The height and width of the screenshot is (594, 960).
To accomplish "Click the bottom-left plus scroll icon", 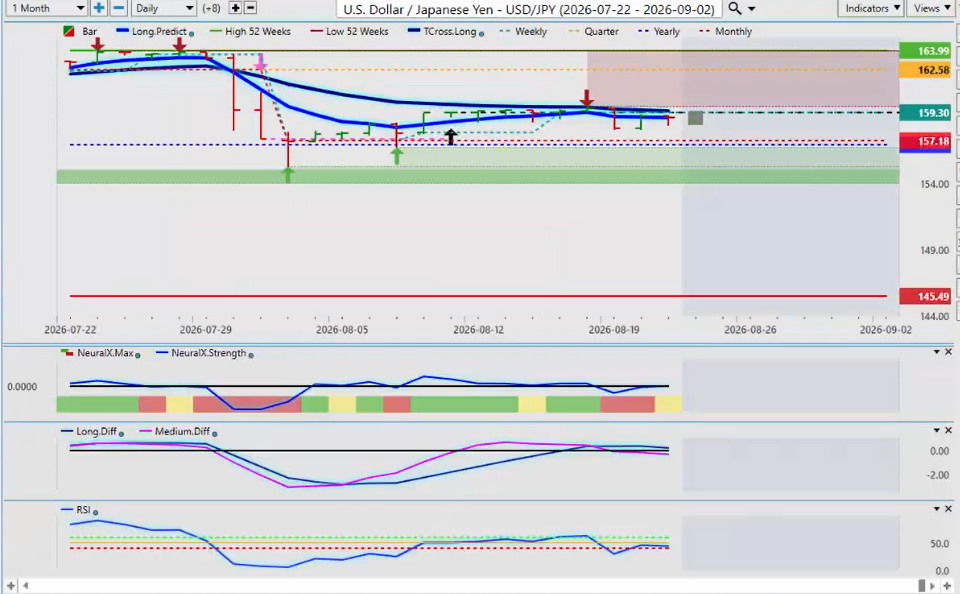I will [x=10, y=586].
